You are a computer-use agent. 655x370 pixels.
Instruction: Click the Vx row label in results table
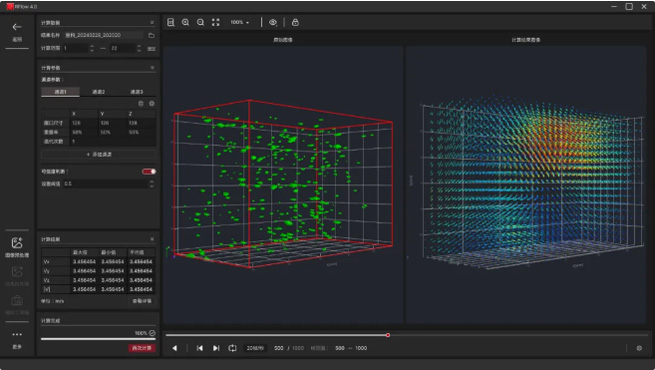click(x=56, y=262)
